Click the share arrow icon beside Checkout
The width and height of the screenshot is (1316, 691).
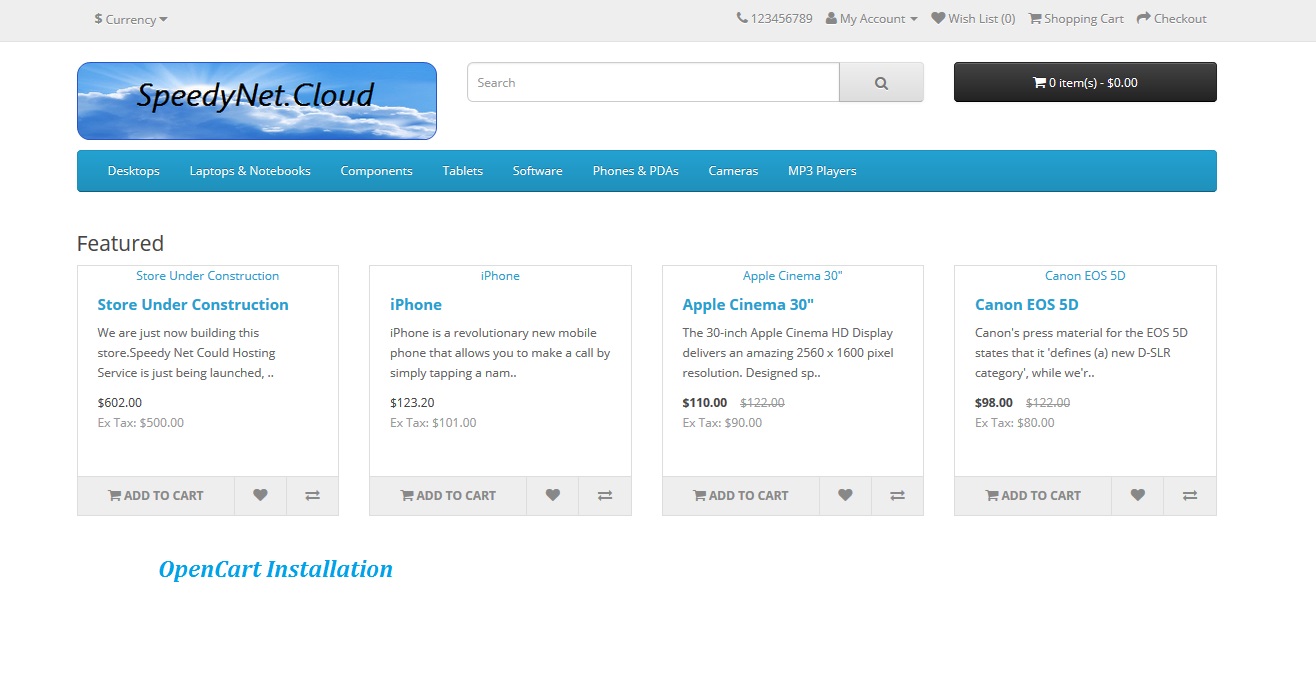click(1144, 18)
